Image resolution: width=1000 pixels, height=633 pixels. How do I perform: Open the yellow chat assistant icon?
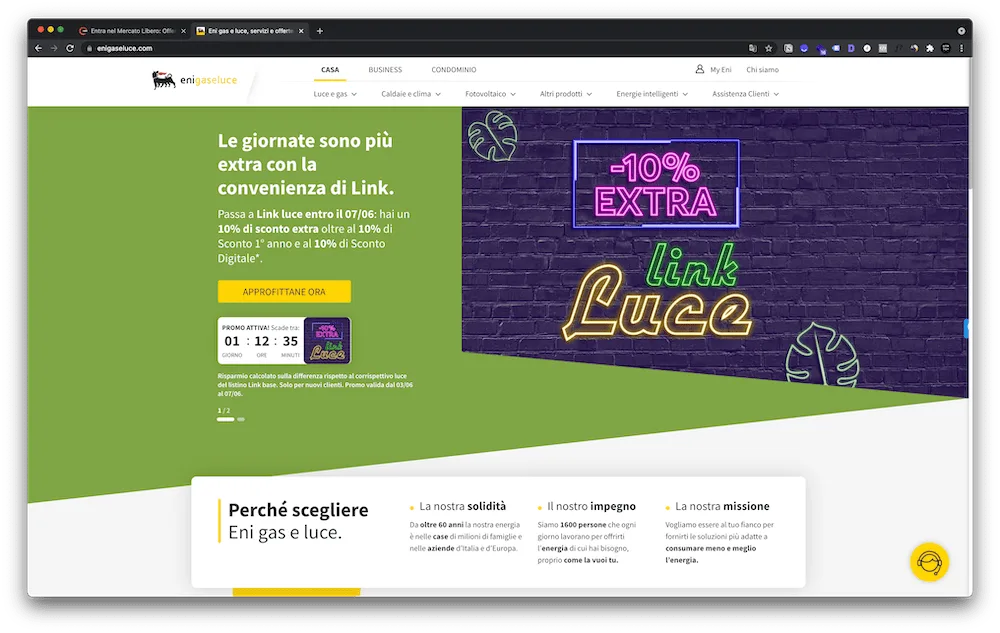pos(929,562)
